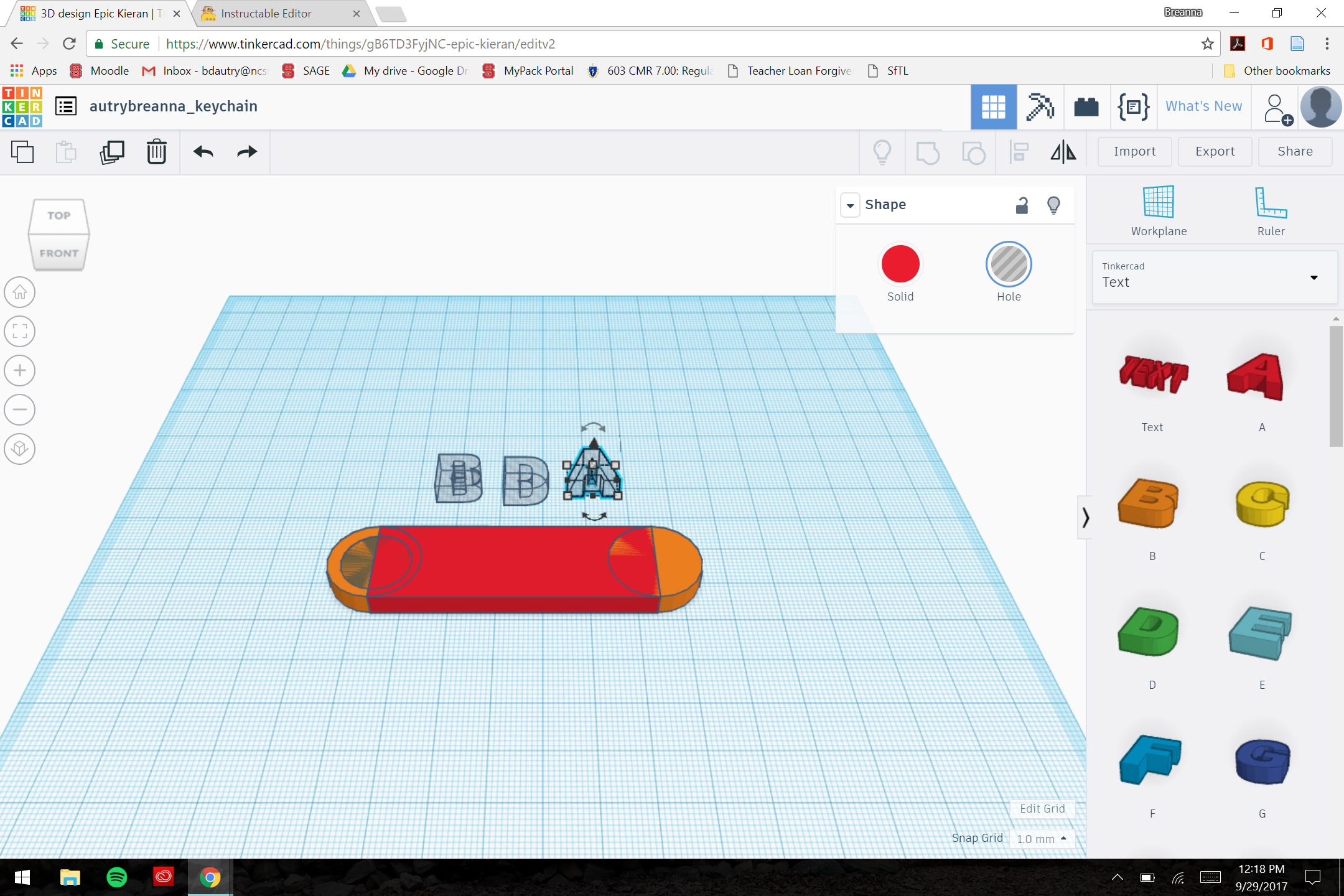Viewport: 1344px width, 896px height.
Task: Open the Snap Grid size dropdown
Action: [x=1042, y=839]
